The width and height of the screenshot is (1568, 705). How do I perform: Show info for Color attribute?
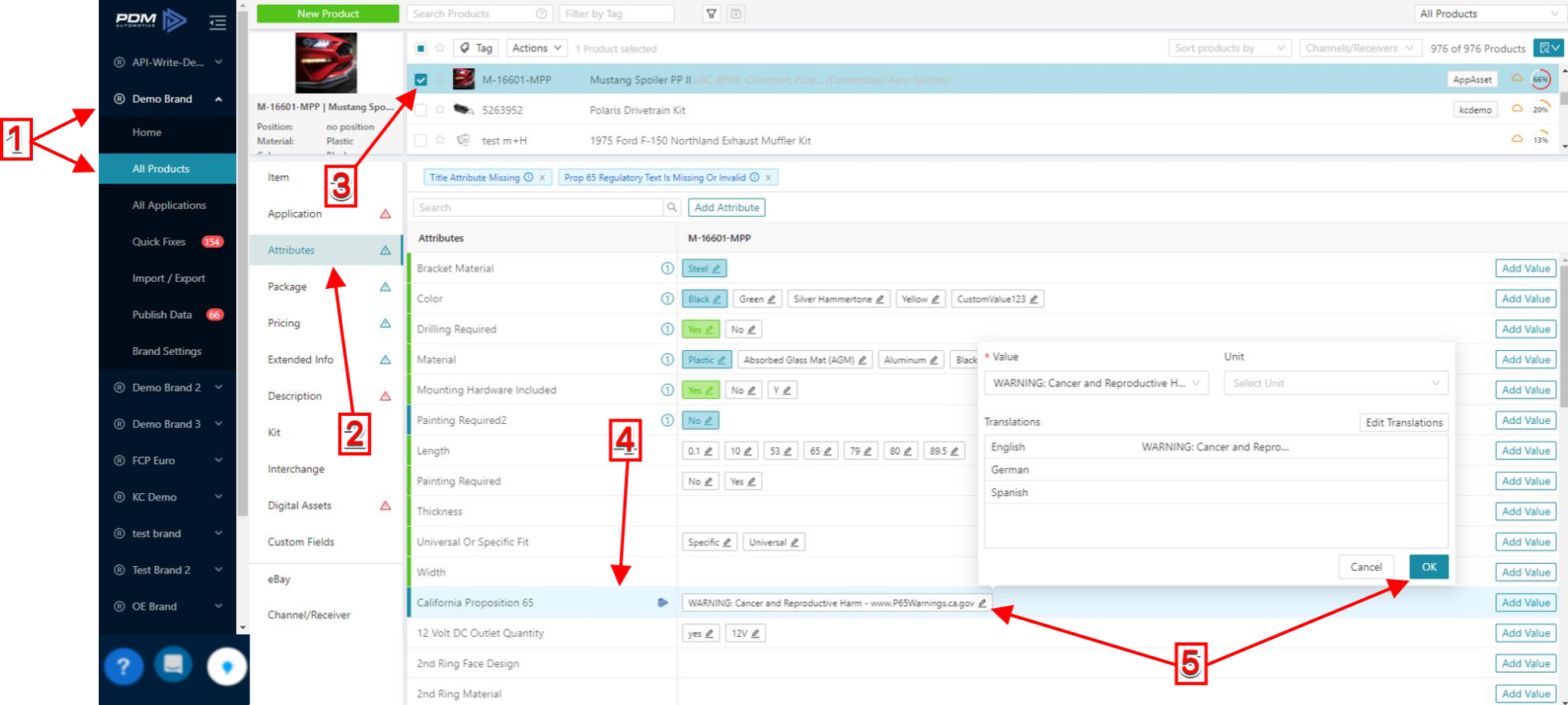tap(667, 299)
